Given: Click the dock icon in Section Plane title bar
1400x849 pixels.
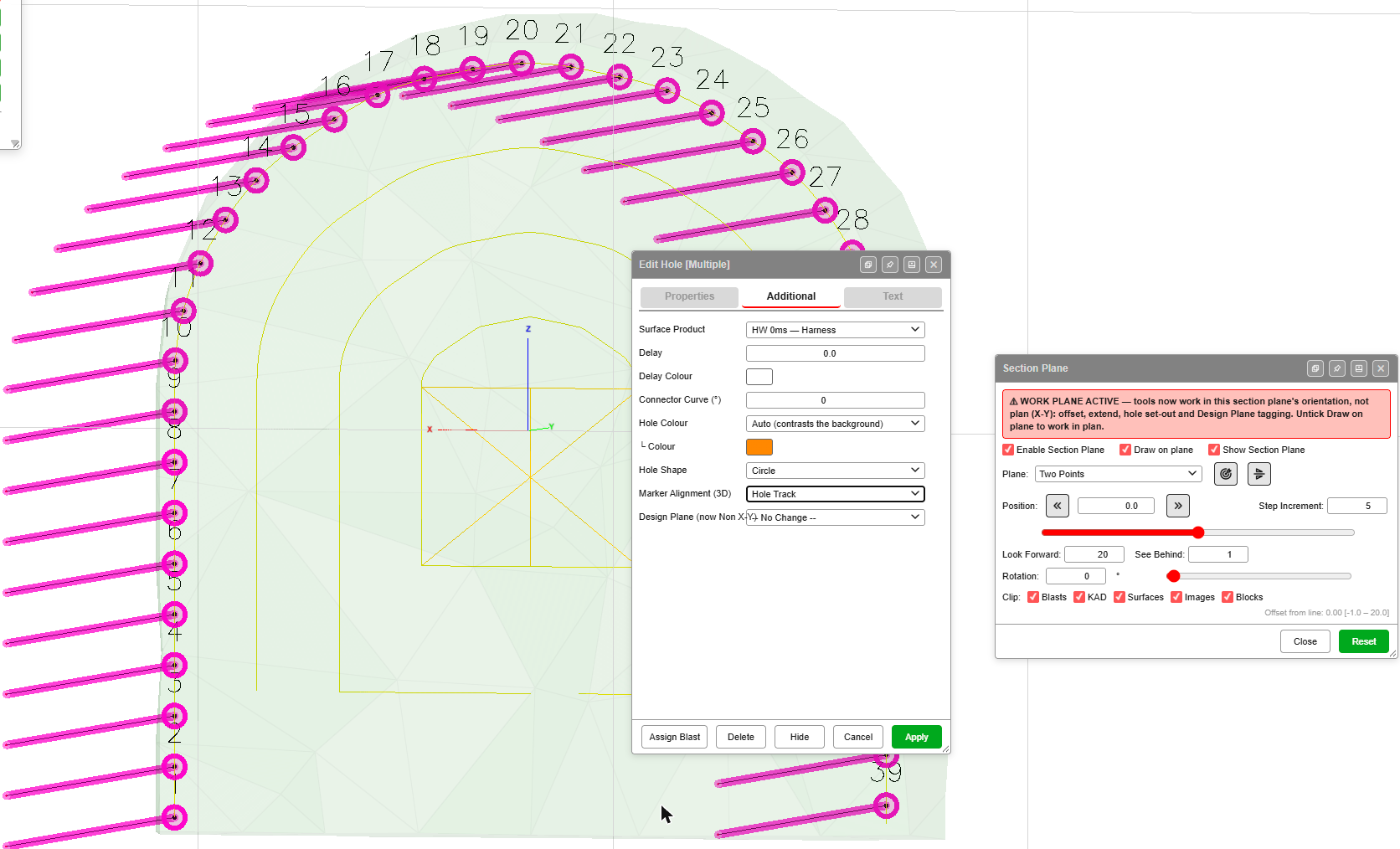Looking at the screenshot, I should click(1359, 369).
